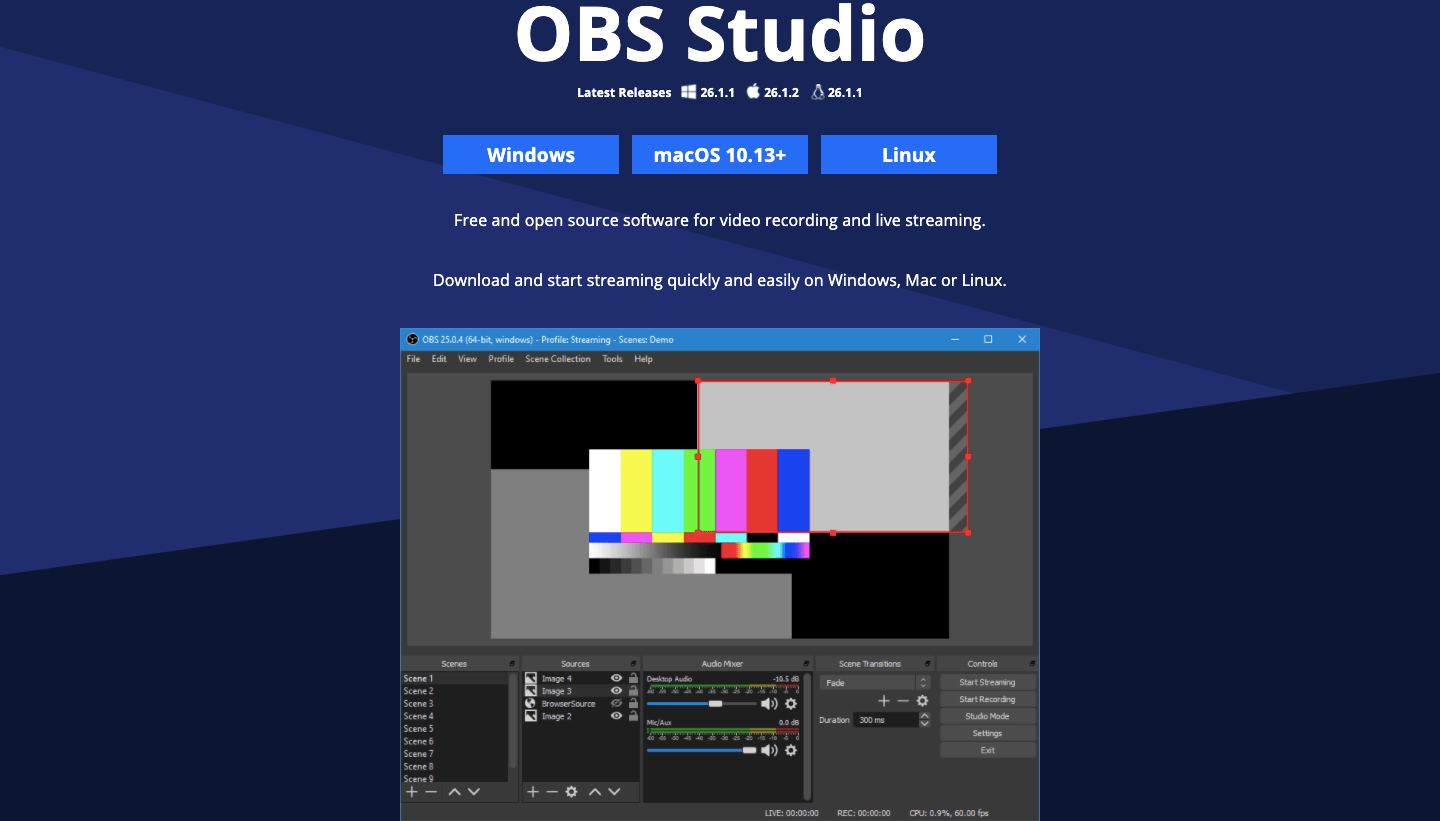Download OBS for Linux

pos(908,154)
